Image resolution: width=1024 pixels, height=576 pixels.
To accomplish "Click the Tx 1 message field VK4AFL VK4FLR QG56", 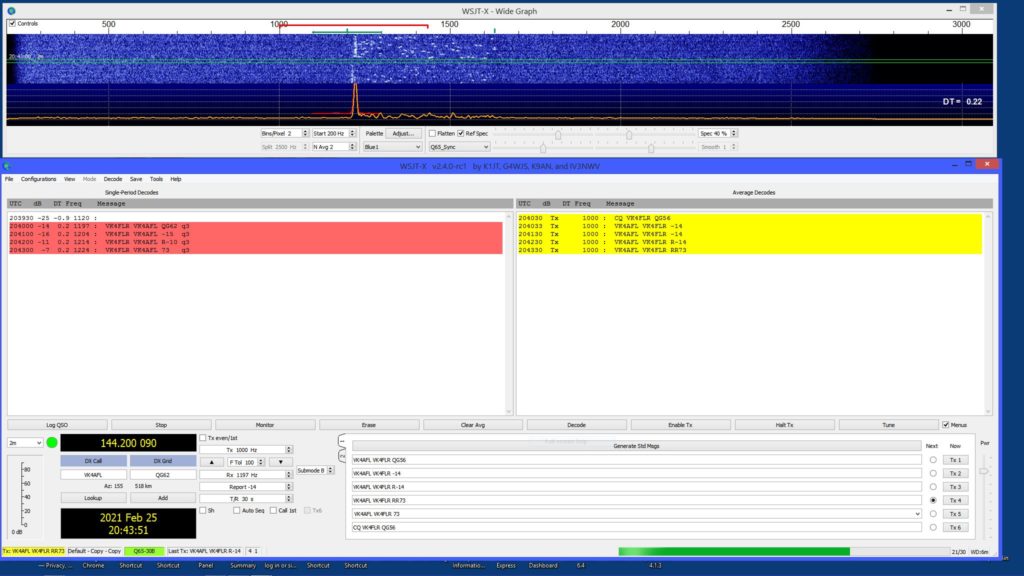I will pos(637,460).
